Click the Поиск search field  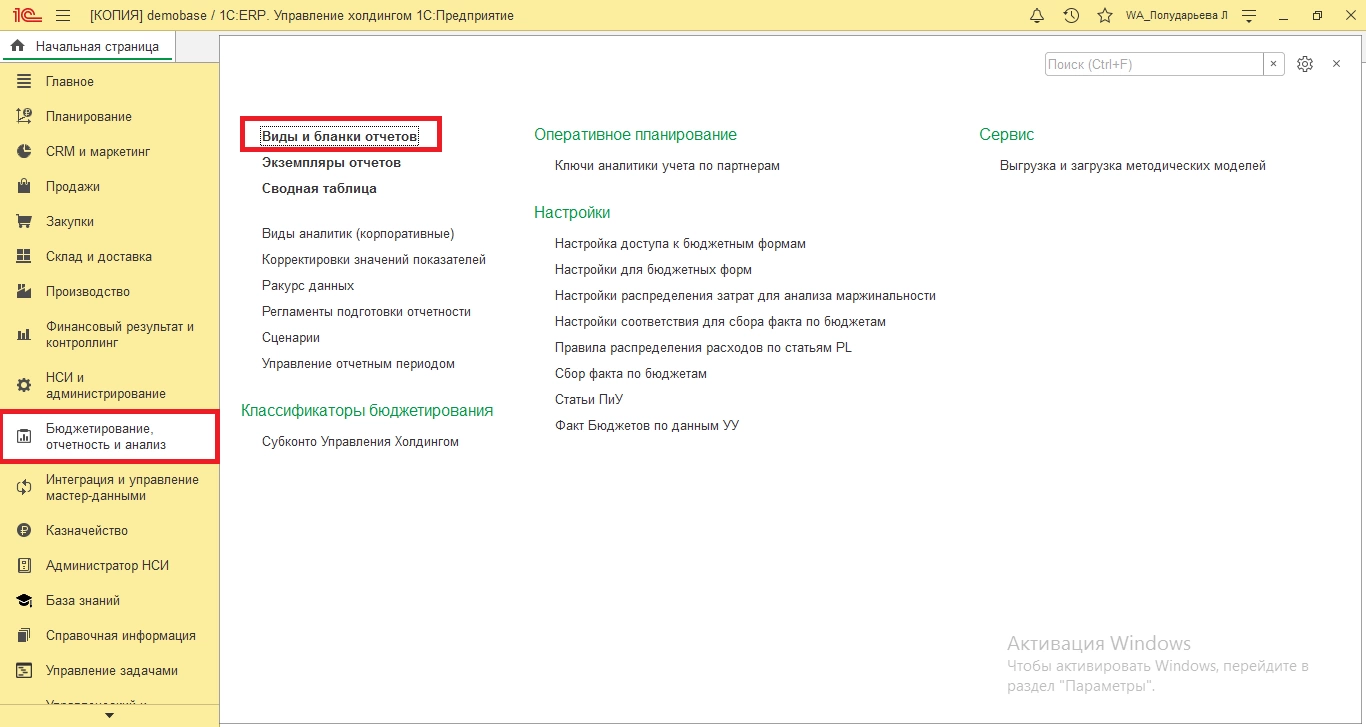[1154, 64]
